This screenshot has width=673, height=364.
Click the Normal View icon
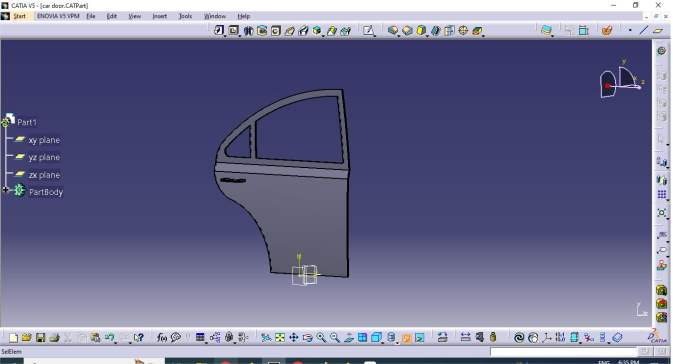coord(349,338)
